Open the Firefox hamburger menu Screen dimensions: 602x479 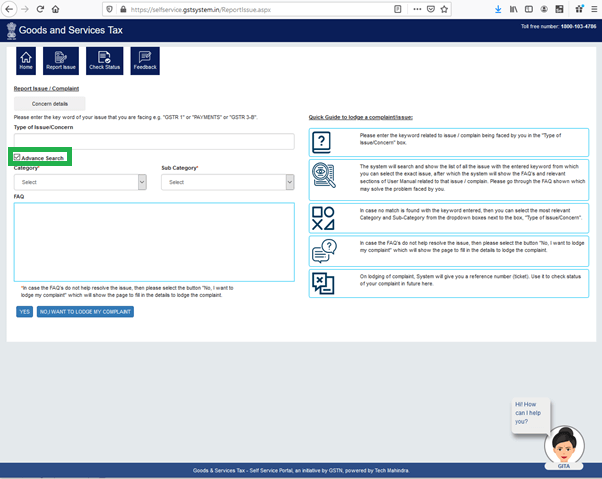[594, 9]
